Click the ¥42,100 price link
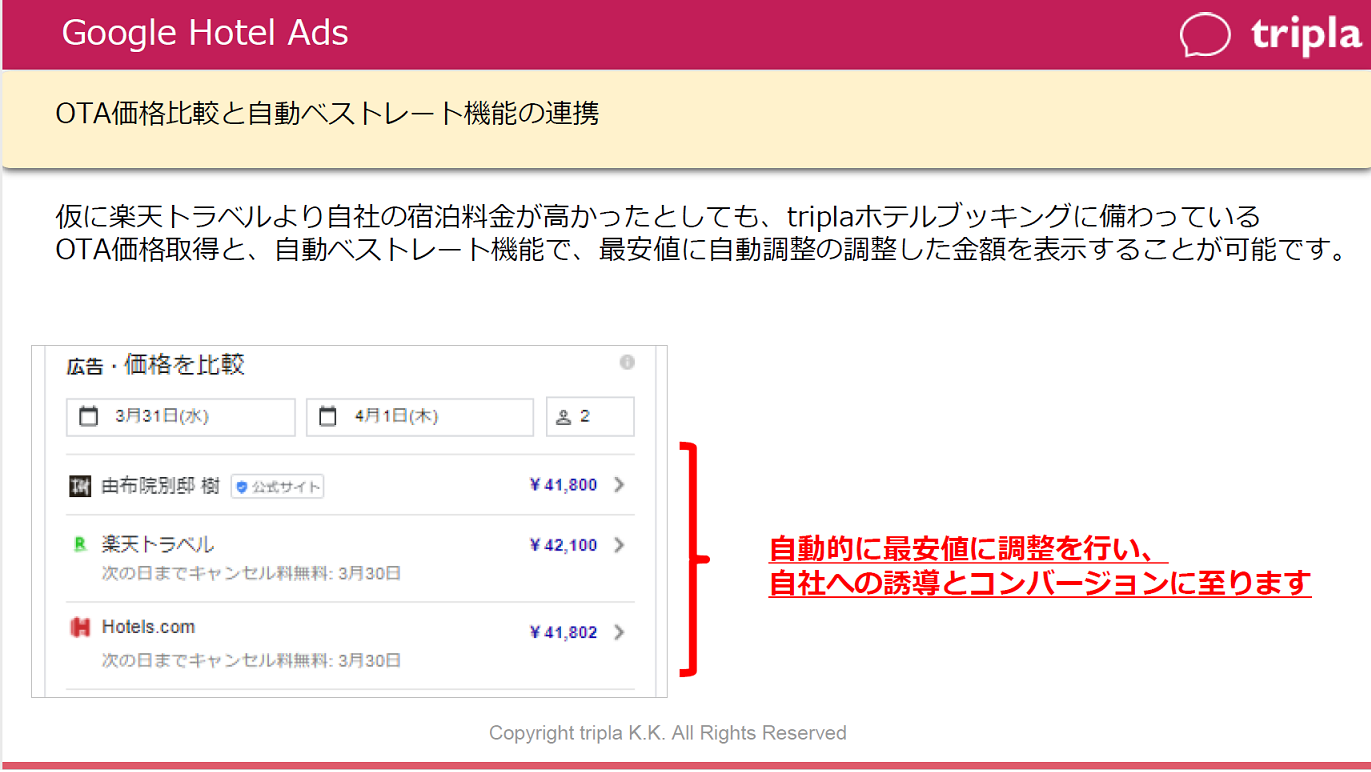Image resolution: width=1371 pixels, height=772 pixels. point(563,545)
